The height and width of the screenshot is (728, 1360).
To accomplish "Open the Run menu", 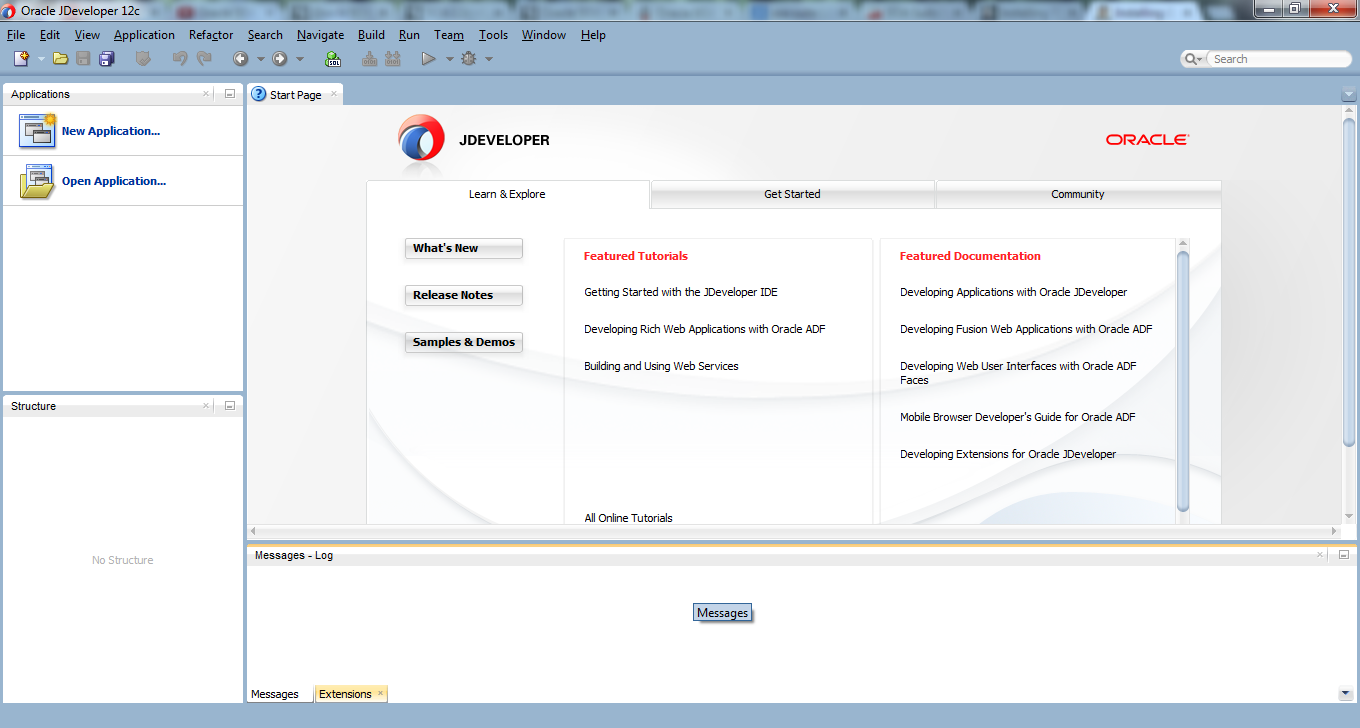I will pos(409,35).
